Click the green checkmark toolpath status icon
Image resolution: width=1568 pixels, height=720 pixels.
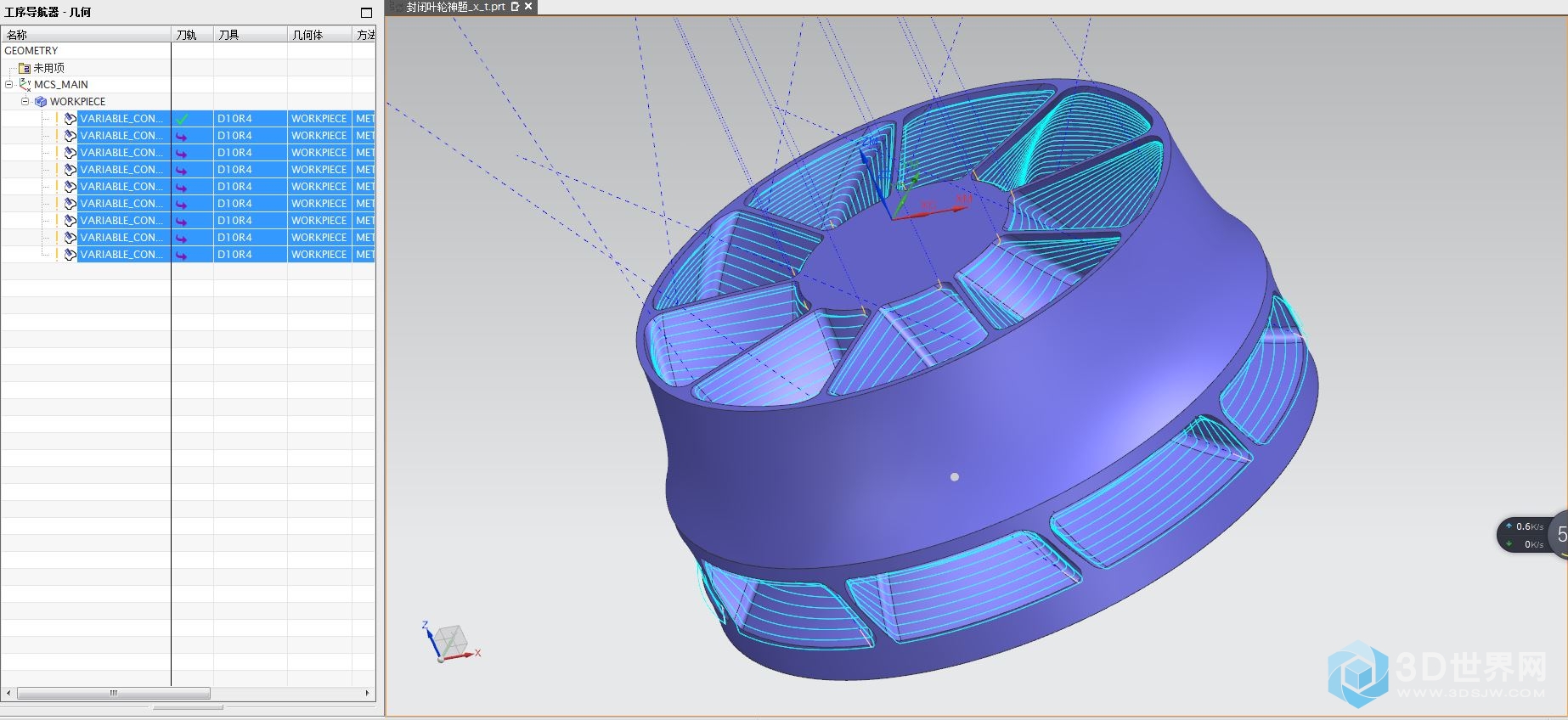tap(182, 119)
